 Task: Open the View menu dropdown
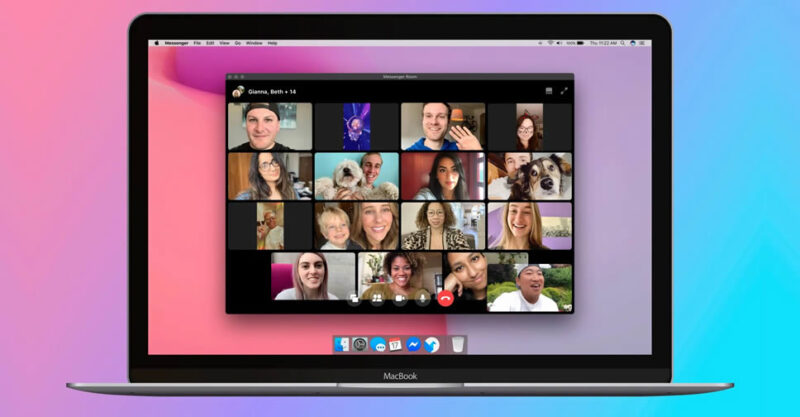click(x=224, y=43)
